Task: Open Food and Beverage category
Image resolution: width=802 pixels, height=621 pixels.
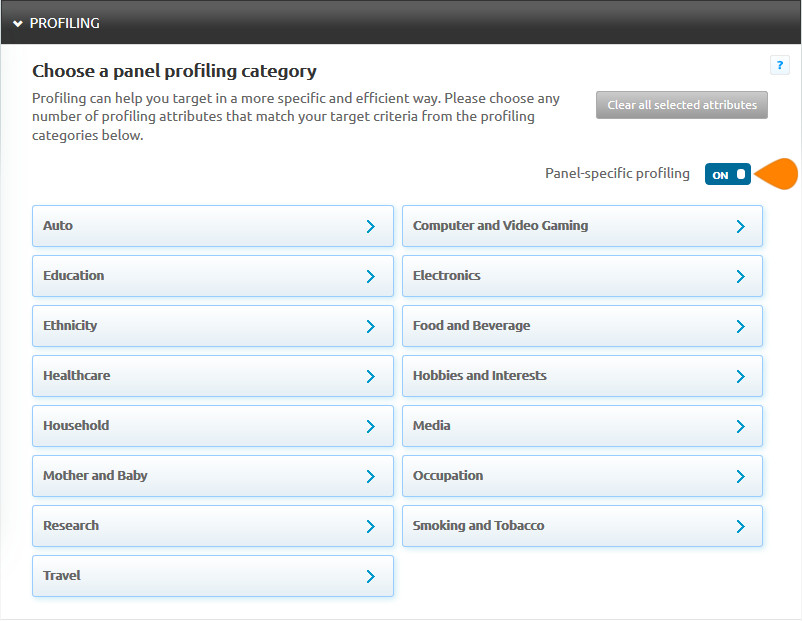Action: click(582, 326)
